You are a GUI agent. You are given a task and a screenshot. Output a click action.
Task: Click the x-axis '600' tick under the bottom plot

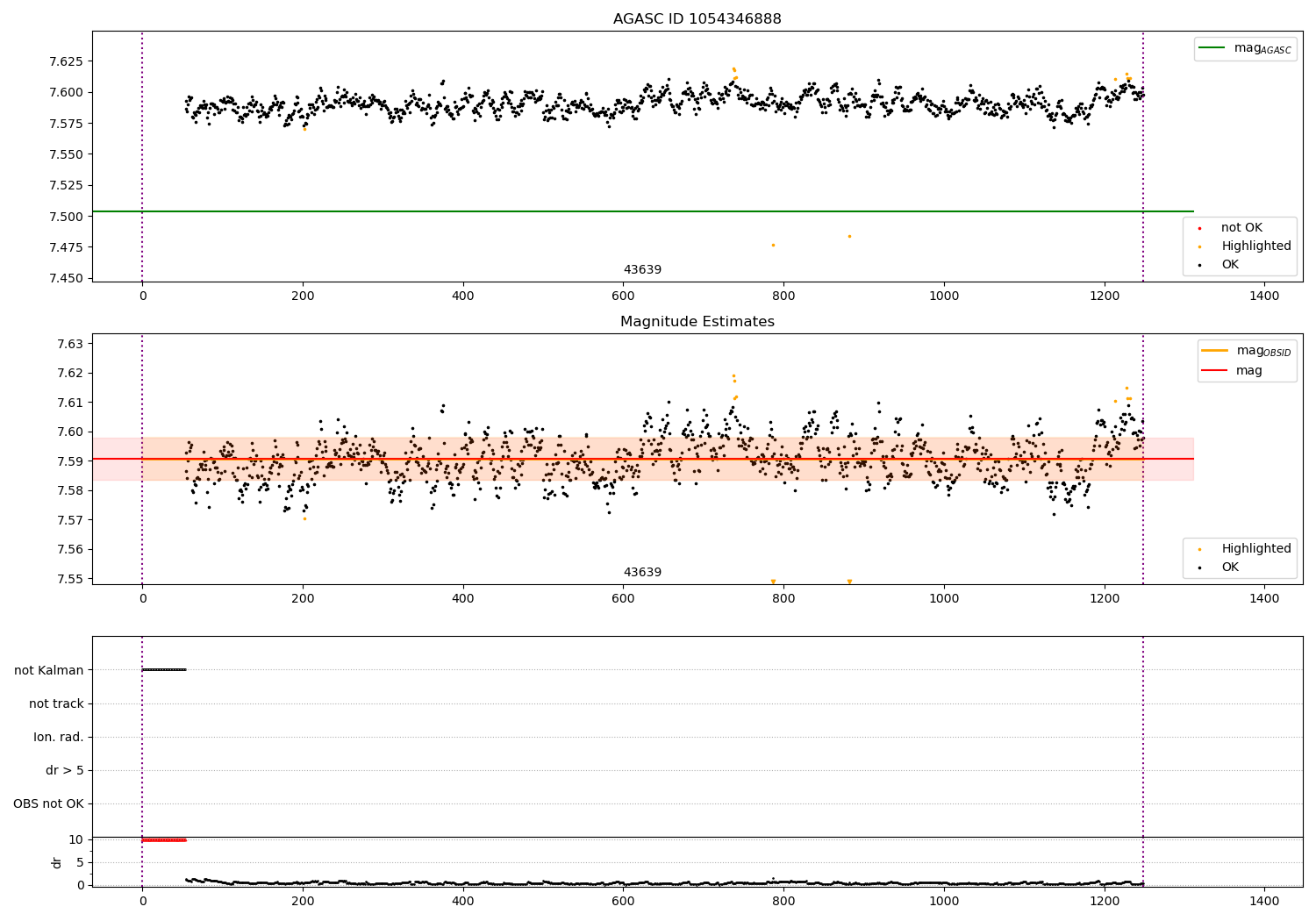tap(623, 901)
